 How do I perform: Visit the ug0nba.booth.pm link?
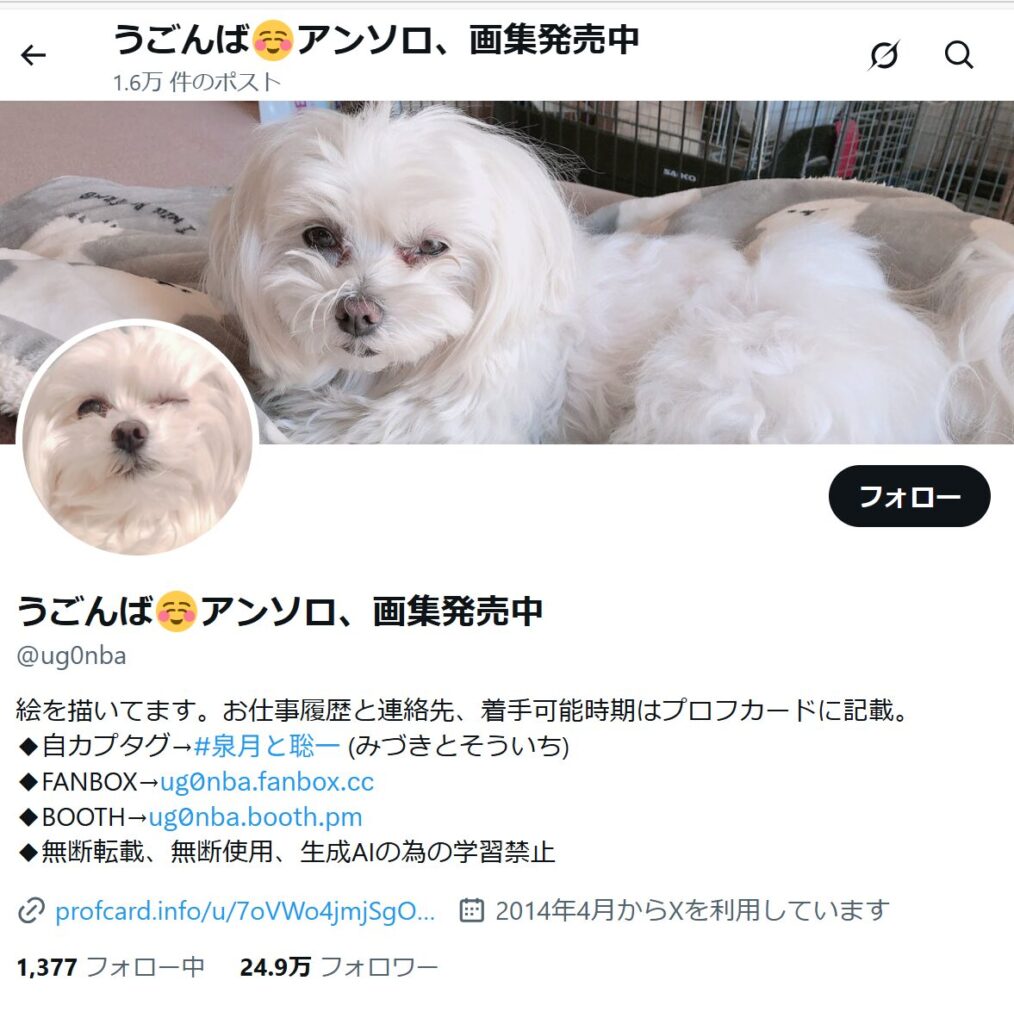click(255, 816)
